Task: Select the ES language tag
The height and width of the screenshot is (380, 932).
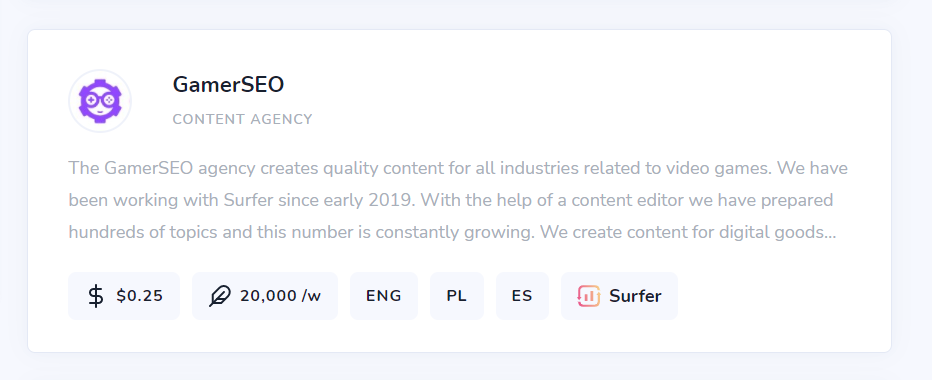Action: (522, 296)
